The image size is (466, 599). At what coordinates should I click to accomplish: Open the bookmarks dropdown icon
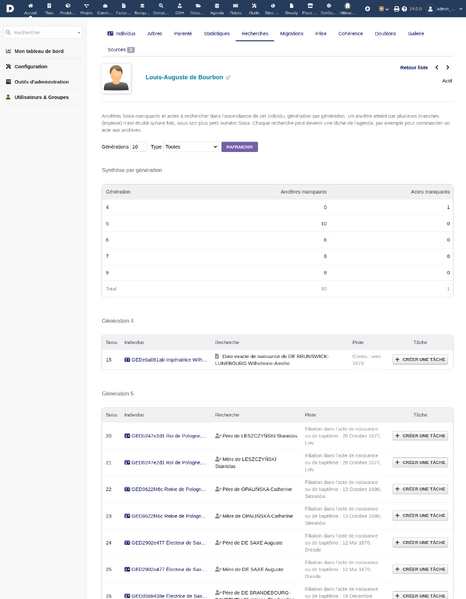pyautogui.click(x=383, y=8)
